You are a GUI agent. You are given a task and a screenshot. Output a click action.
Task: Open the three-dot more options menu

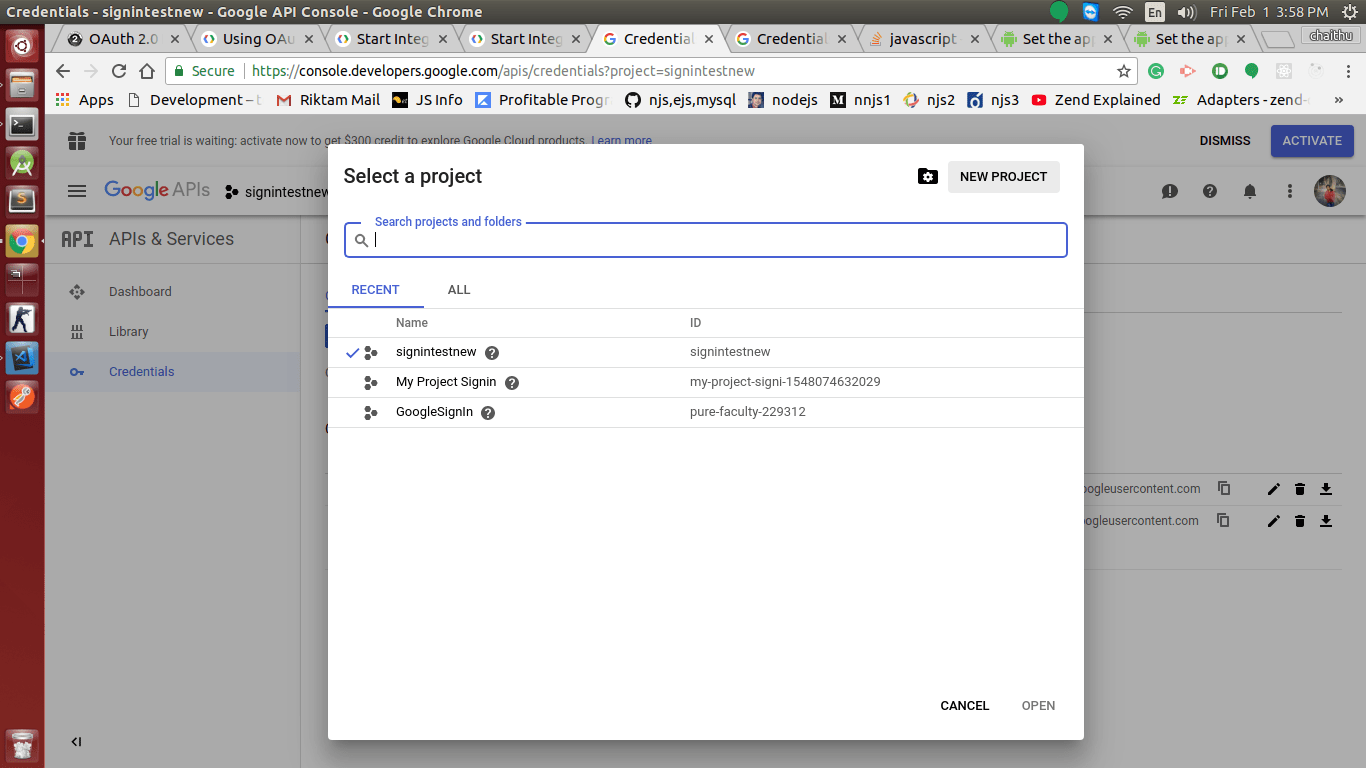coord(1290,191)
